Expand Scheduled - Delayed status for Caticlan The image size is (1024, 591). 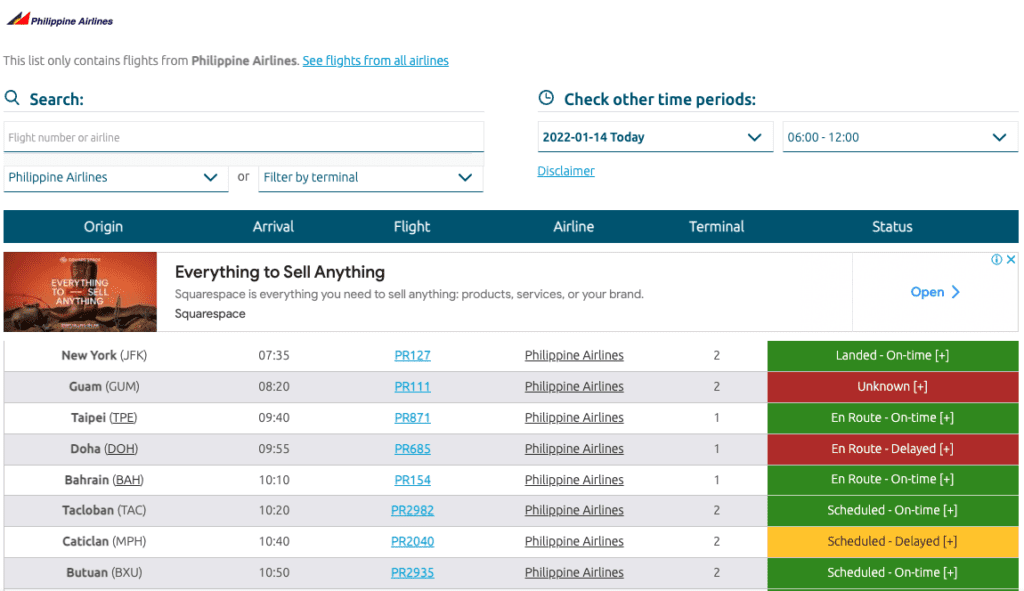click(893, 541)
